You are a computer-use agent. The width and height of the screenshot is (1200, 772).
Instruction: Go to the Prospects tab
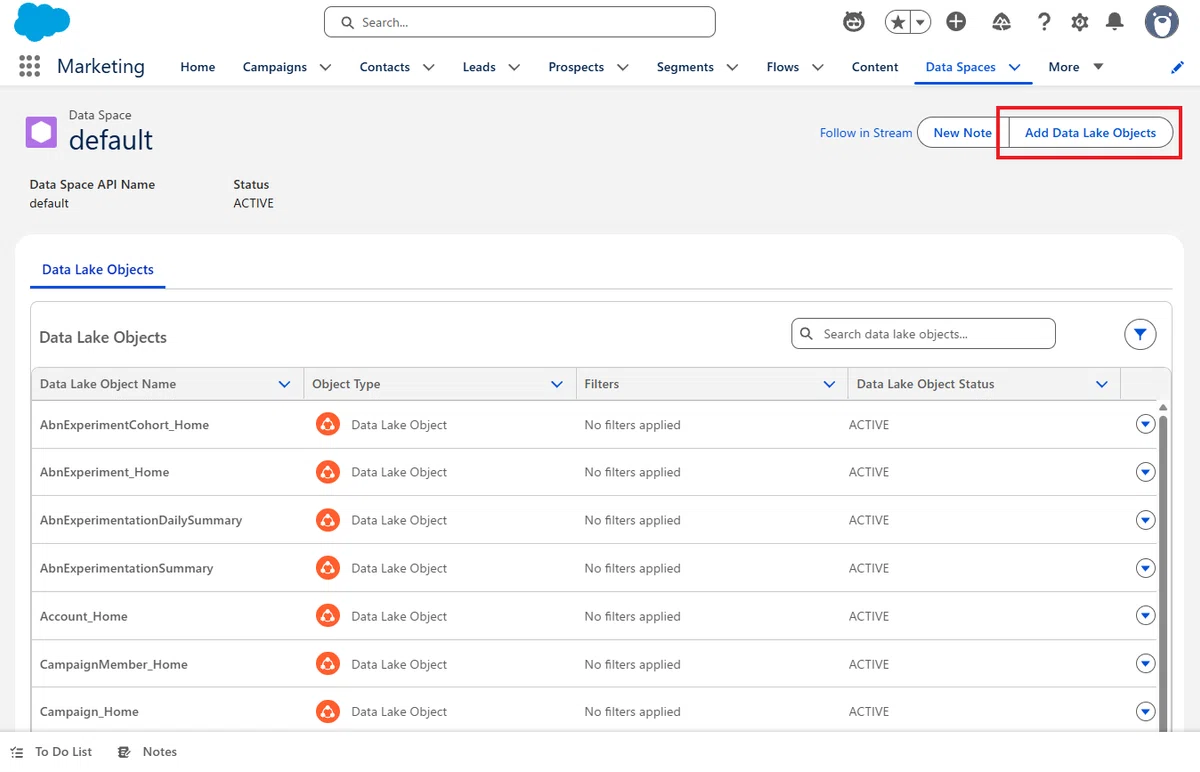pos(576,67)
